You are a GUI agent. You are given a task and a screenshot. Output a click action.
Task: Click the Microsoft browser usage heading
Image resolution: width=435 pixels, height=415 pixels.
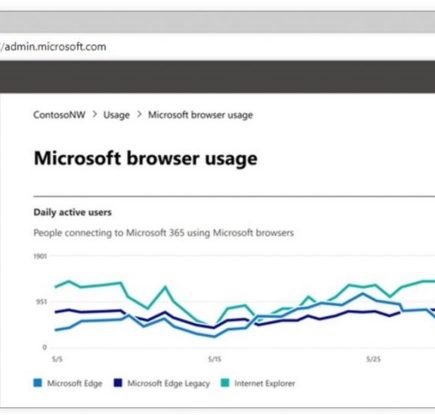(x=146, y=158)
